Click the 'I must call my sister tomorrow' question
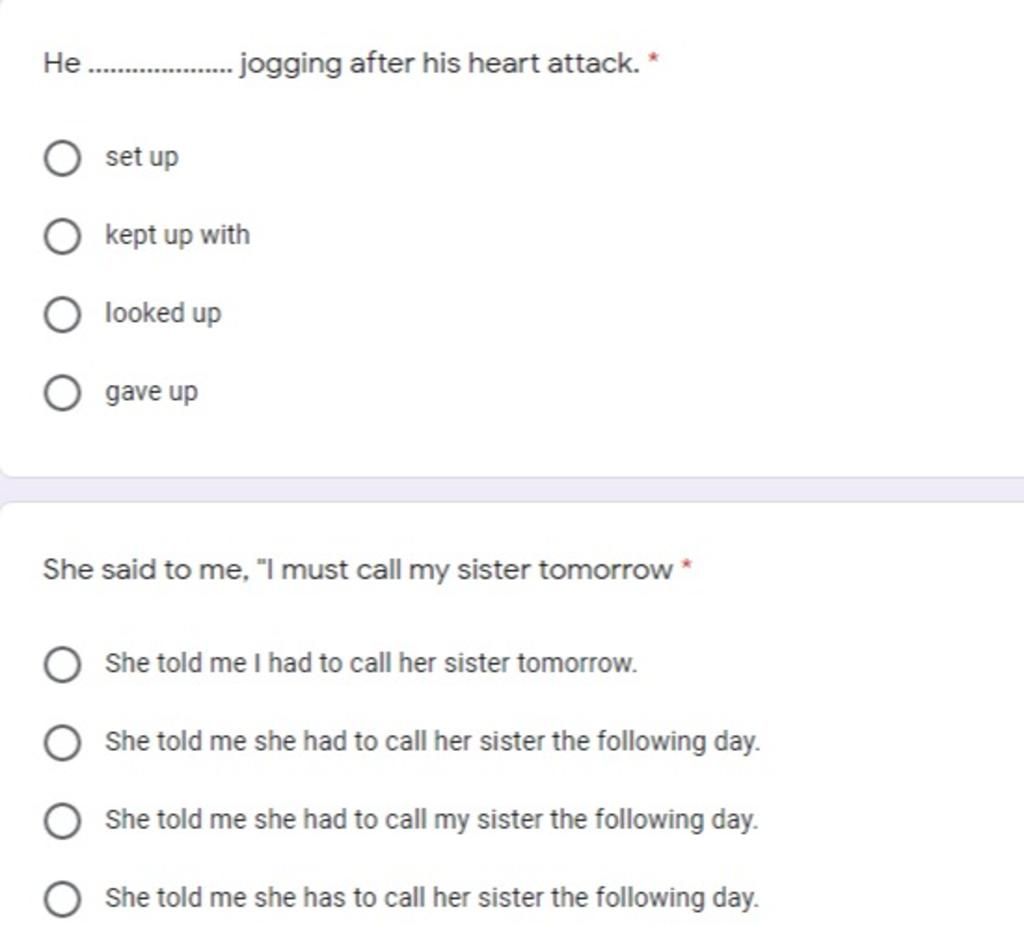Image resolution: width=1024 pixels, height=944 pixels. (358, 570)
